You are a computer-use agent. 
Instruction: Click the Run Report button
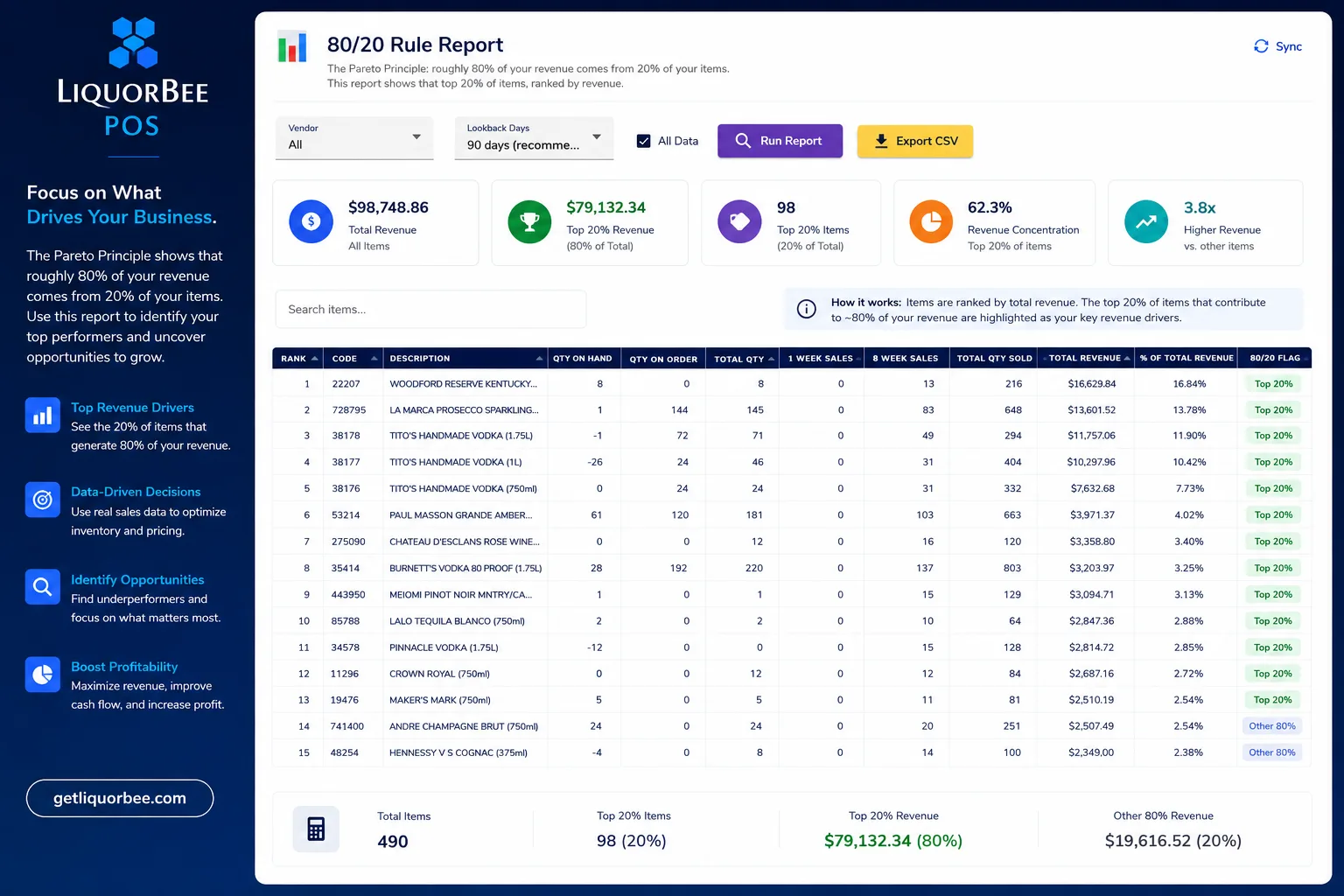coord(780,141)
